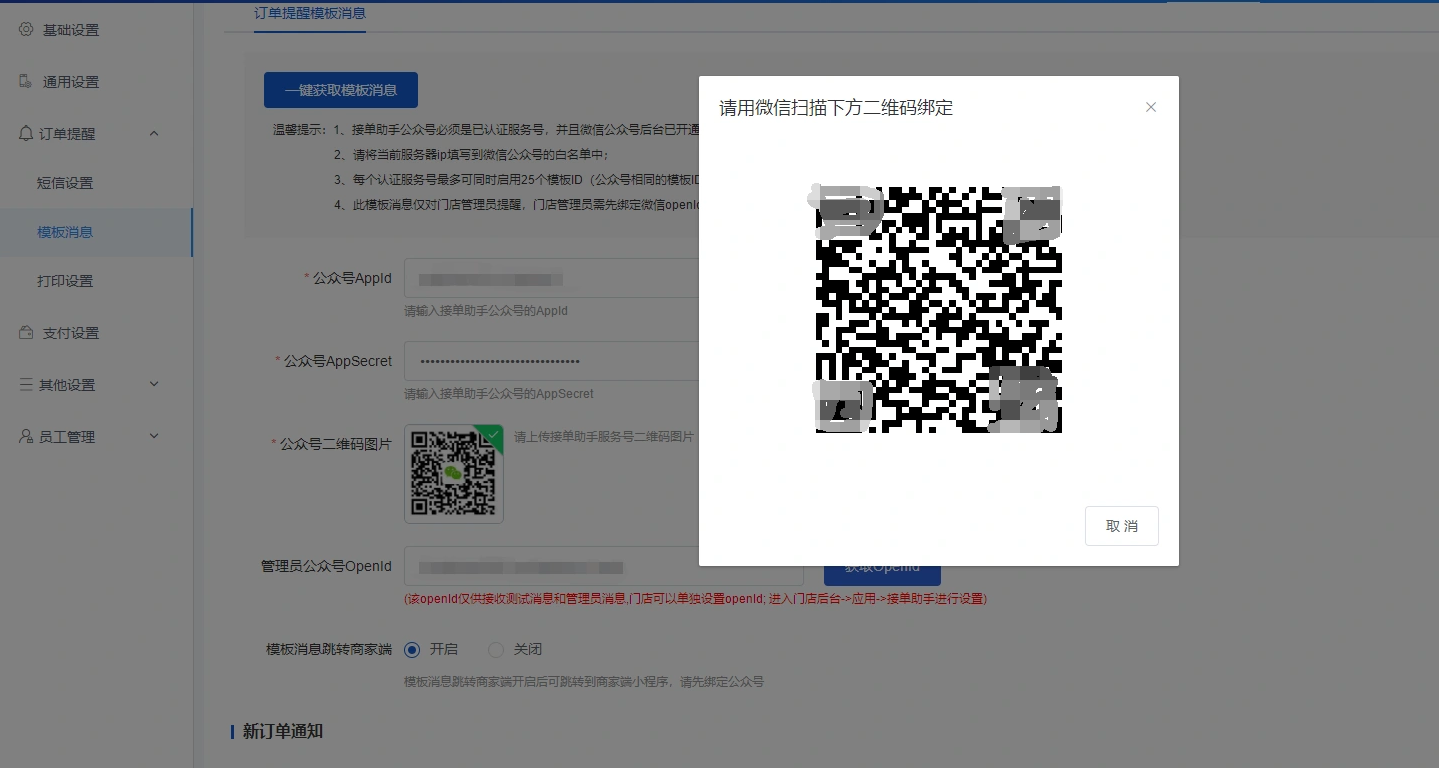Select the 关闭 radio button
Viewport: 1439px width, 768px height.
pyautogui.click(x=496, y=650)
